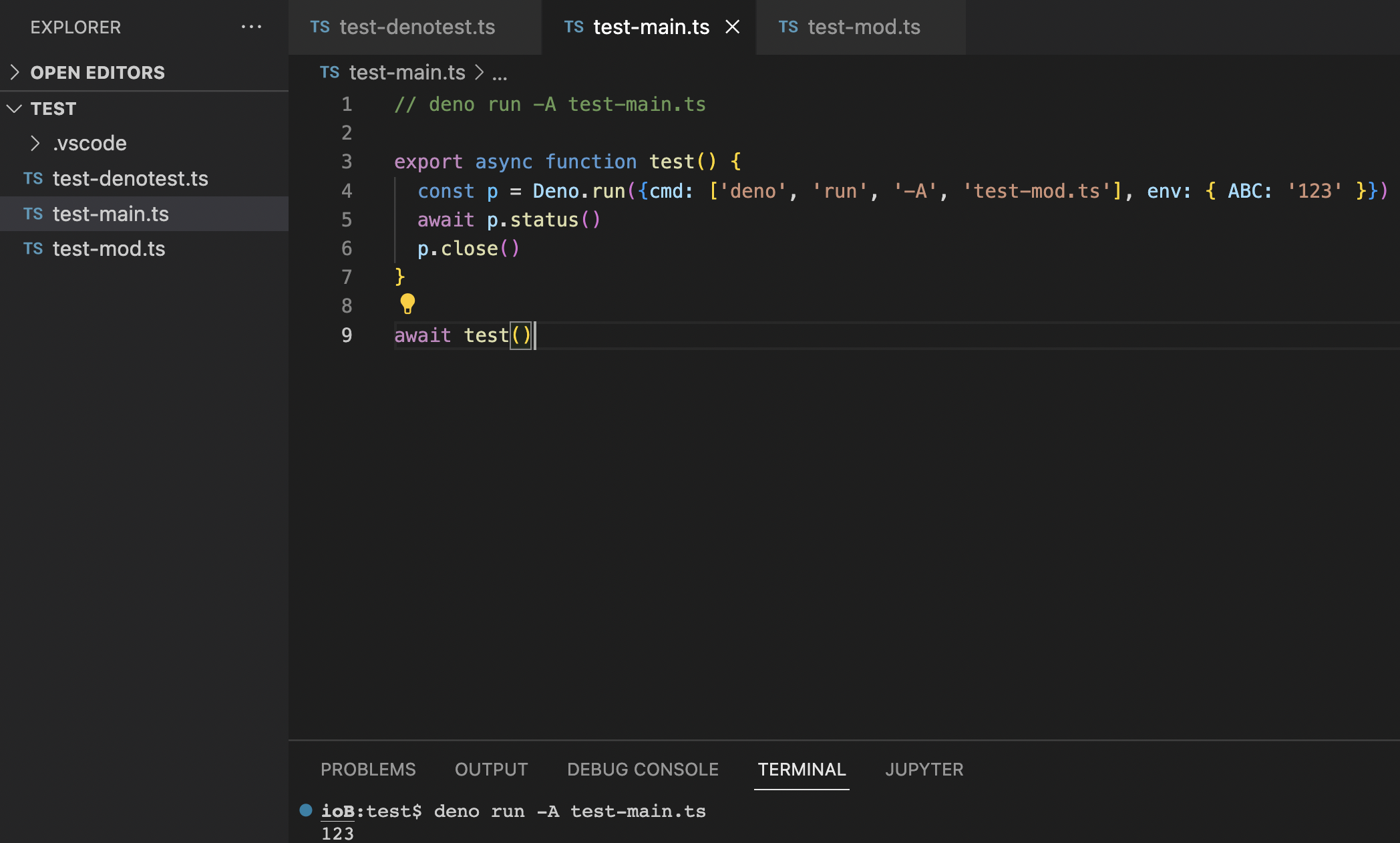The image size is (1400, 843).
Task: Click the TS icon in the test-main.ts tab
Action: click(x=573, y=27)
